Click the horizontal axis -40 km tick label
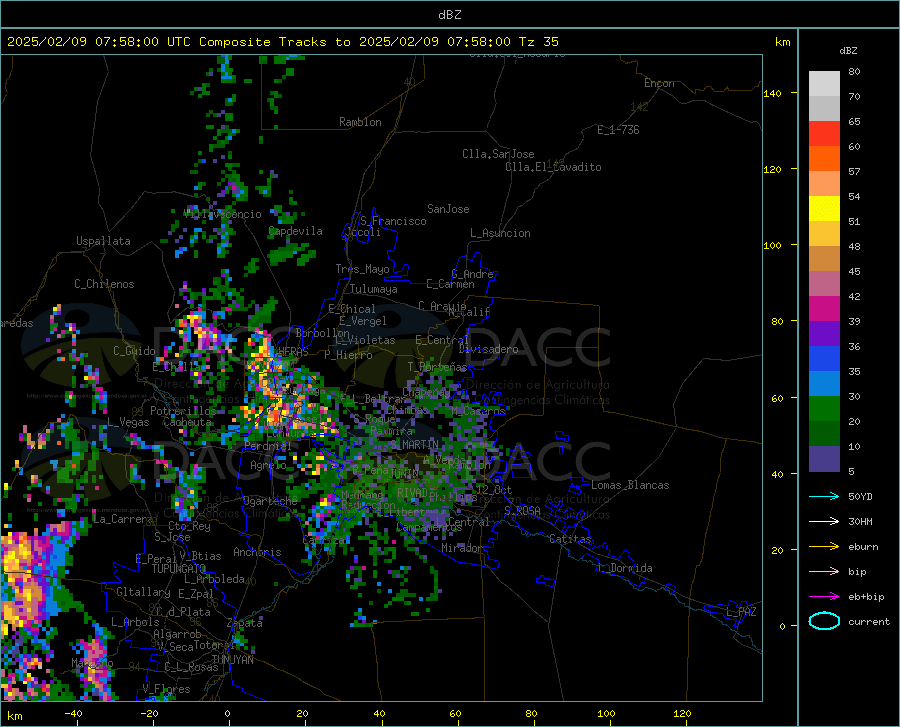Screen dimensions: 900x727 pos(73,714)
